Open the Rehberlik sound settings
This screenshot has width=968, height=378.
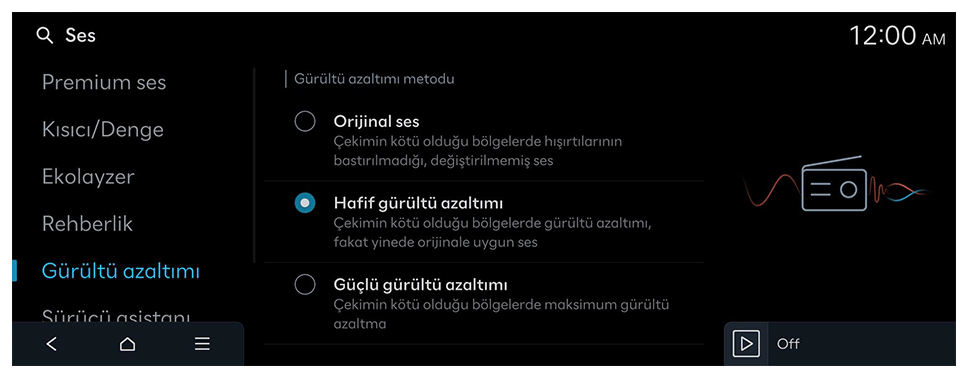[x=87, y=224]
